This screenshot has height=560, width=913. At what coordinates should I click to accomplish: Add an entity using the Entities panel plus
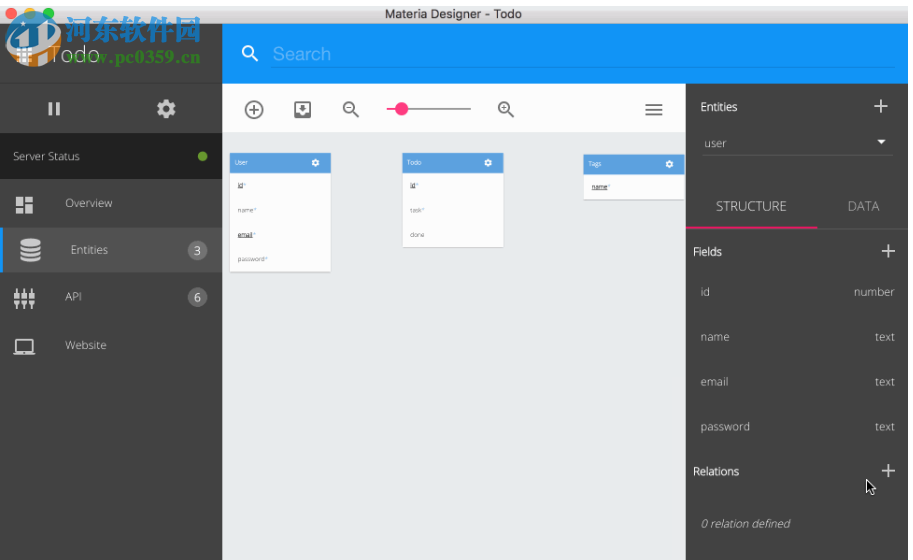(x=880, y=106)
